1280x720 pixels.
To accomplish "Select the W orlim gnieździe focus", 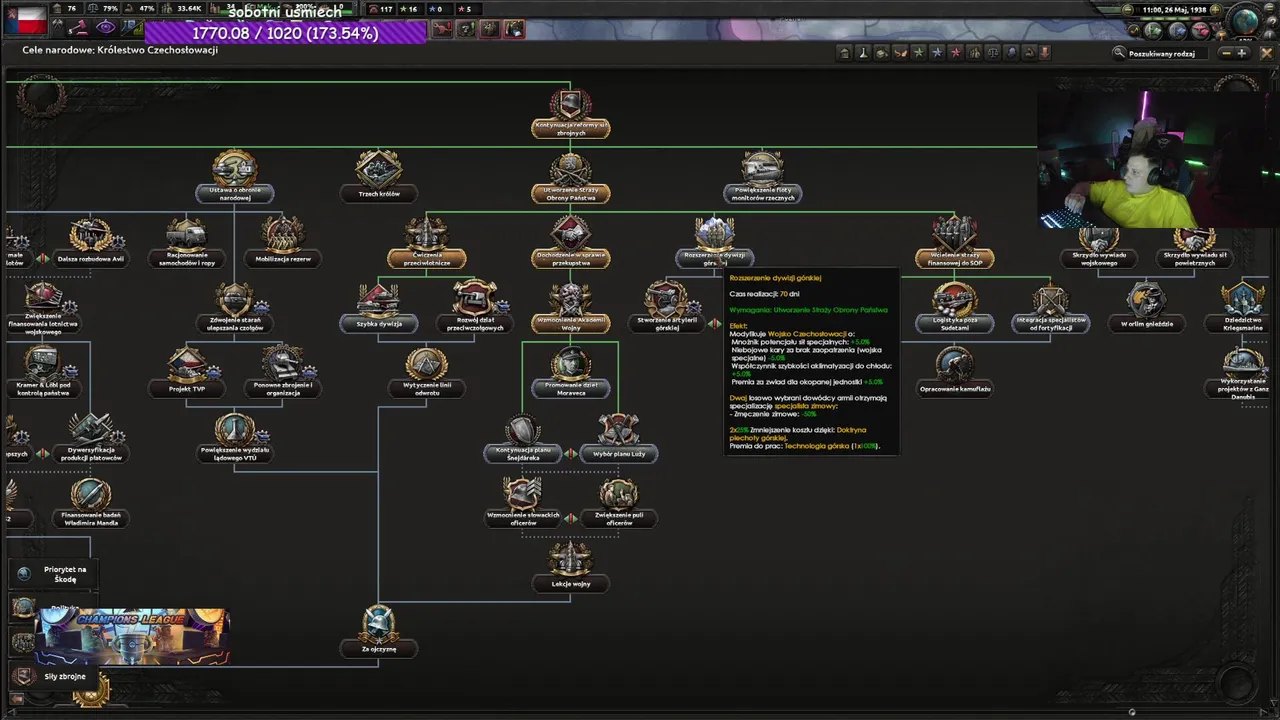I will [1147, 308].
